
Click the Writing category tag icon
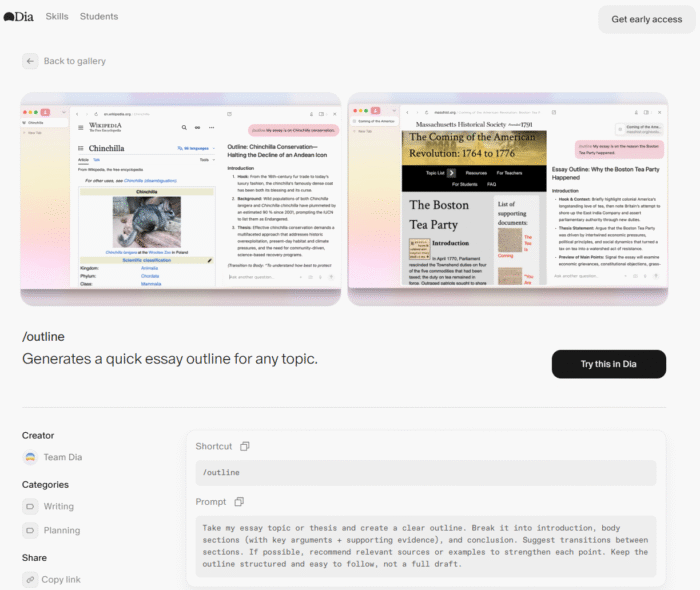coord(30,506)
